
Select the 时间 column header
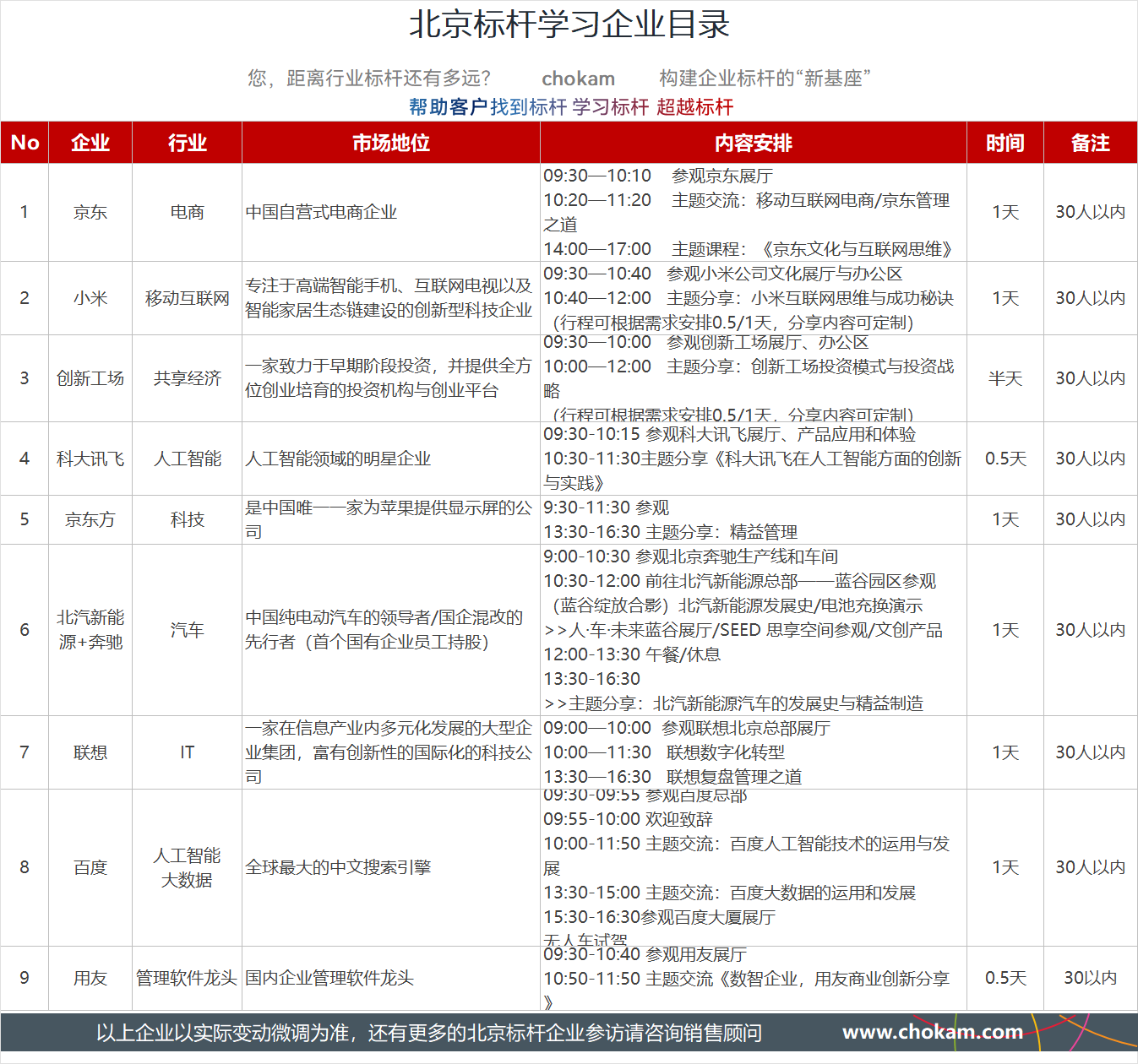pyautogui.click(x=1005, y=143)
